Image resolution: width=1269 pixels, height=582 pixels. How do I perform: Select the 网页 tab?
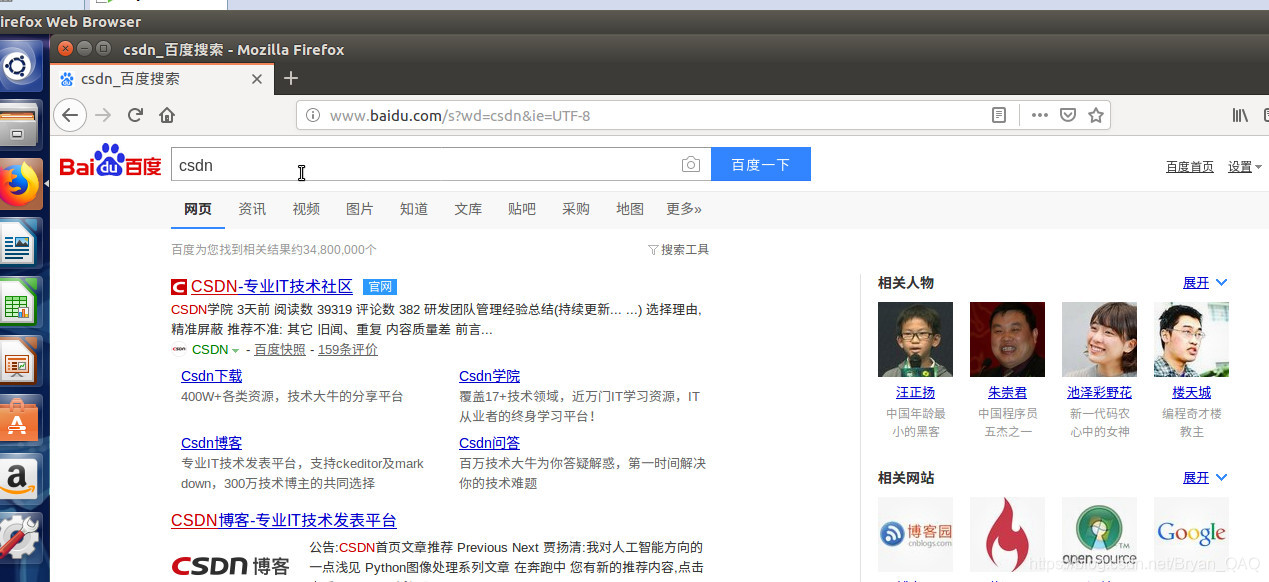point(198,209)
